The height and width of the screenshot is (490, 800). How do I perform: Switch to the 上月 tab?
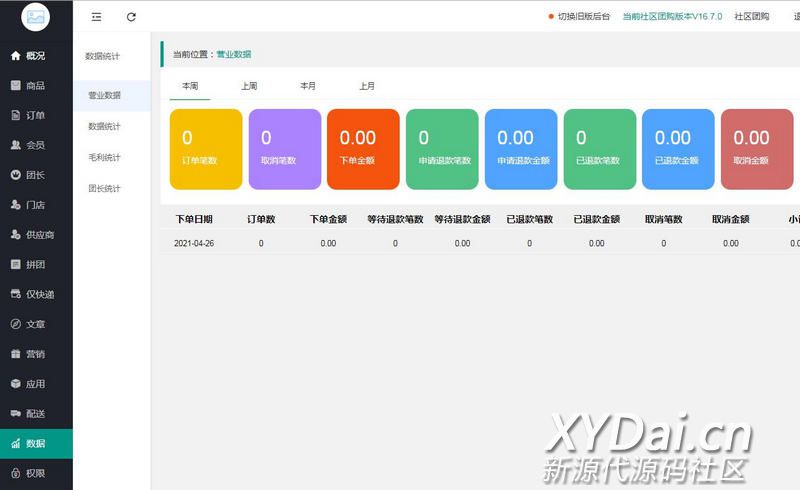pos(367,86)
